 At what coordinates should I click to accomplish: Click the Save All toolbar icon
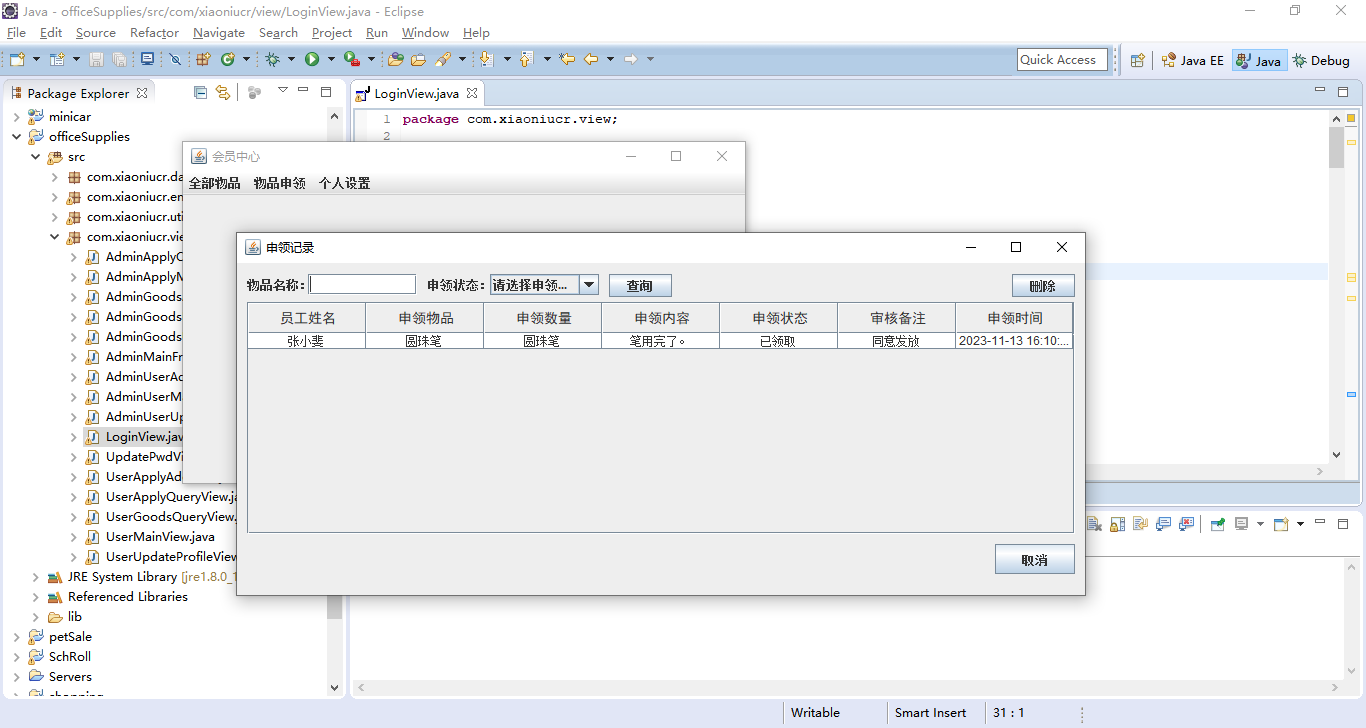[x=119, y=60]
